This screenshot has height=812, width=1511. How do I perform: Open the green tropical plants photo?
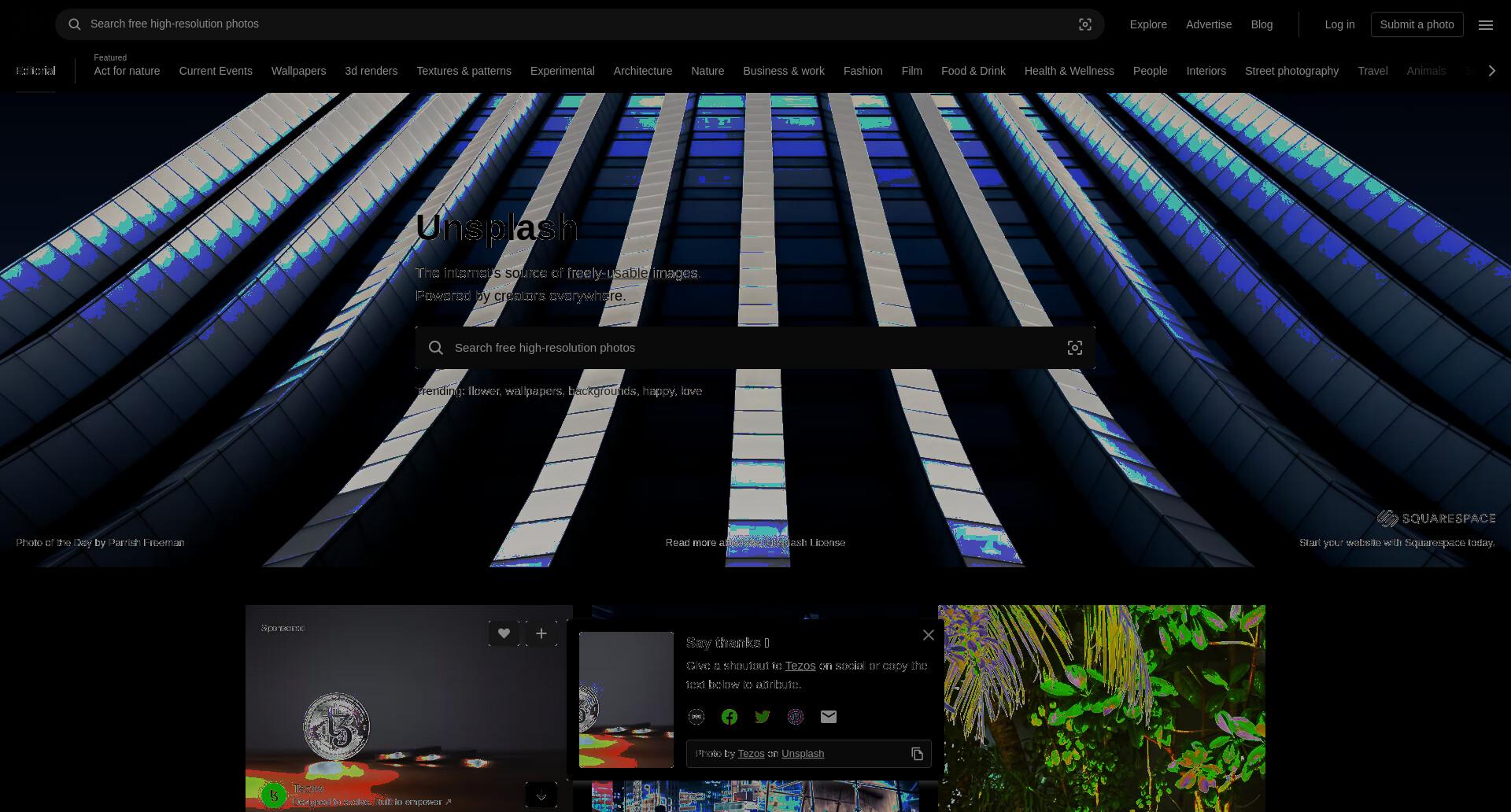point(1102,708)
